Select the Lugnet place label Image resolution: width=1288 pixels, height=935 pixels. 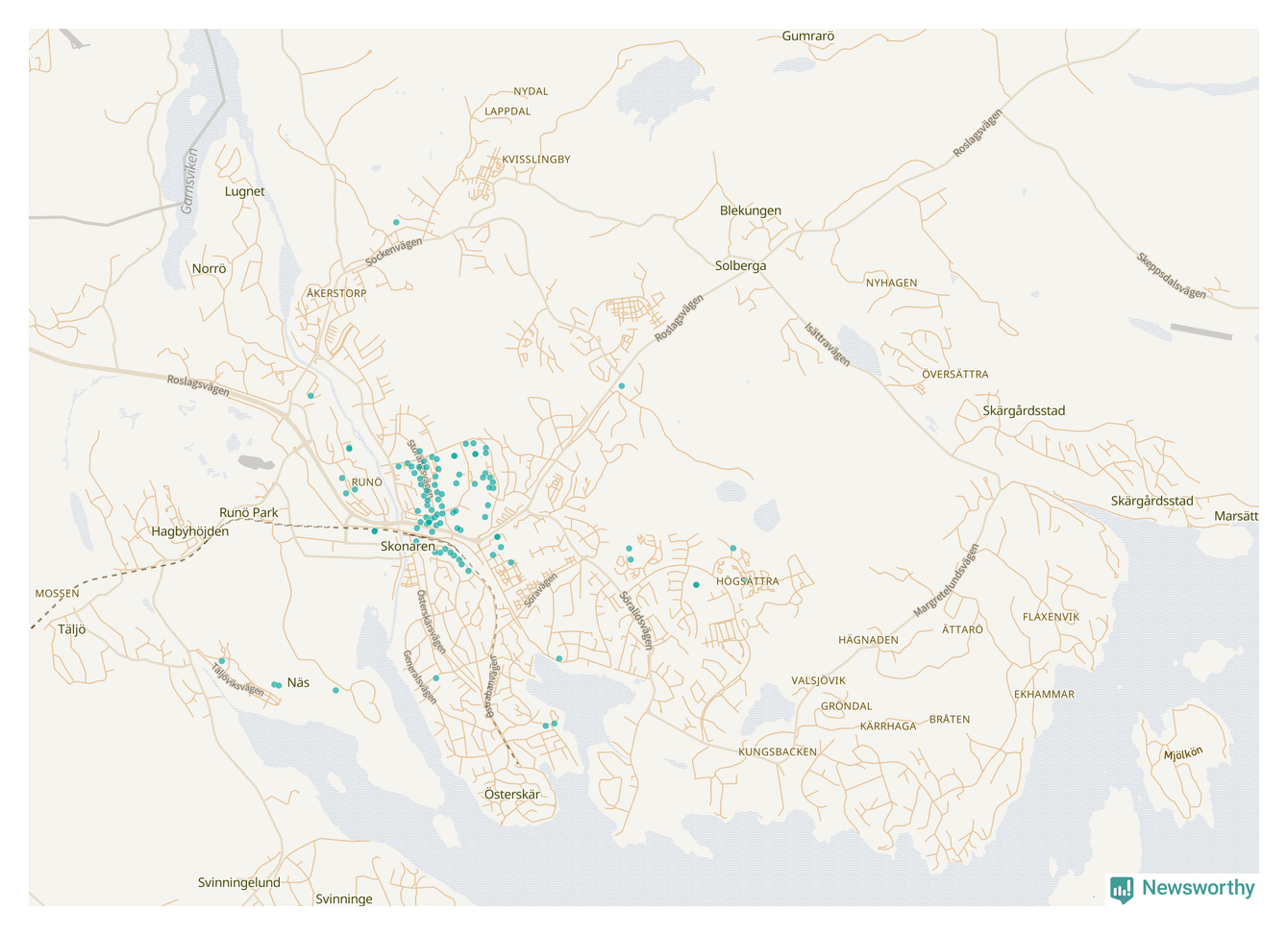(244, 191)
